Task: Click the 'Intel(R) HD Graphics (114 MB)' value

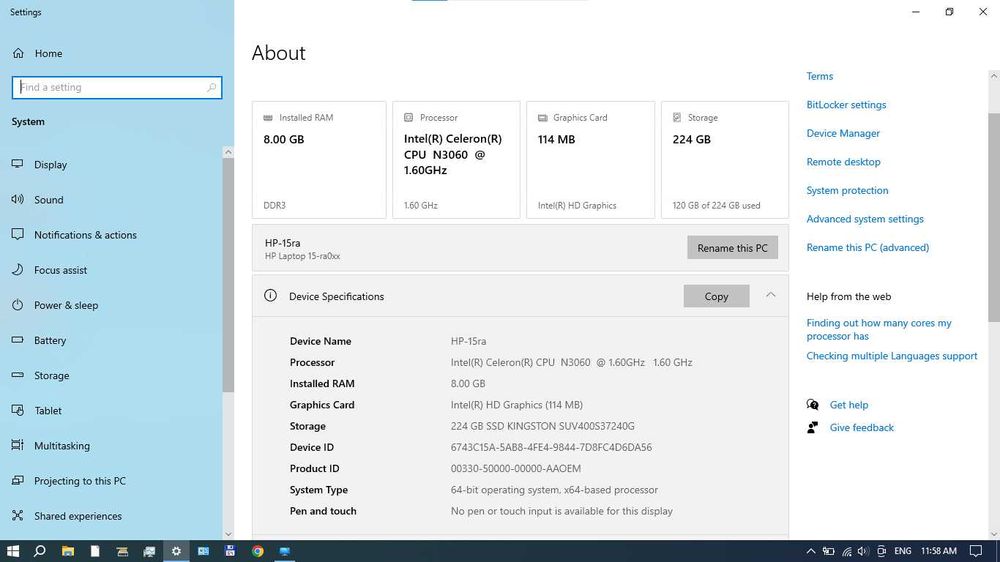Action: tap(517, 404)
